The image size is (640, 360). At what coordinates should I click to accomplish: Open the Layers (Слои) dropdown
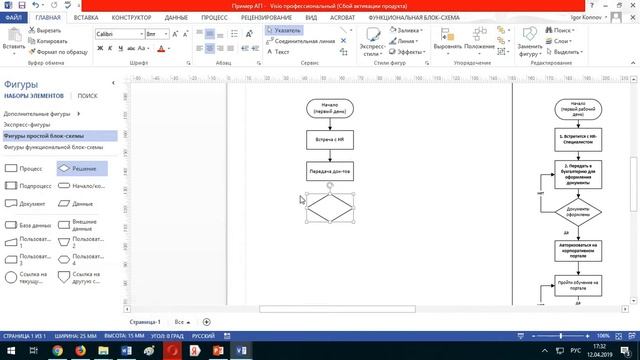(x=558, y=41)
